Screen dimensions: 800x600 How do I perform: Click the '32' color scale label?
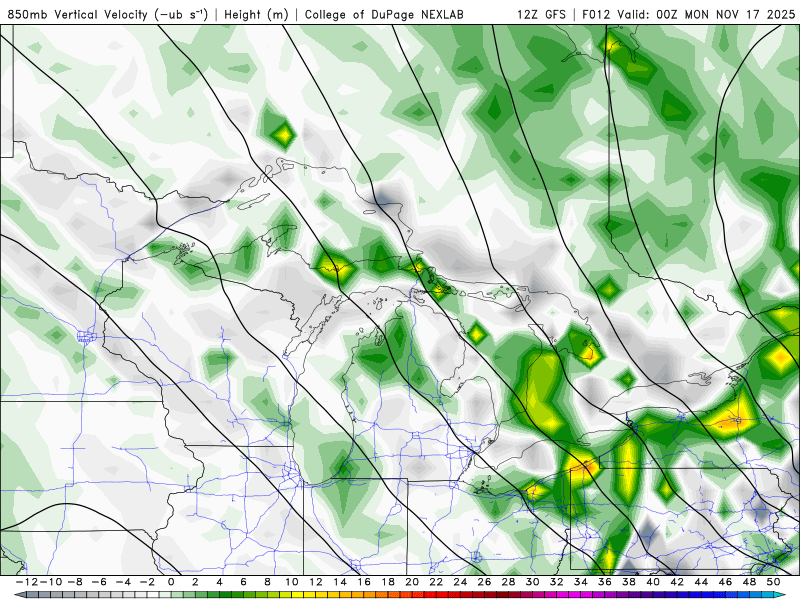(557, 582)
